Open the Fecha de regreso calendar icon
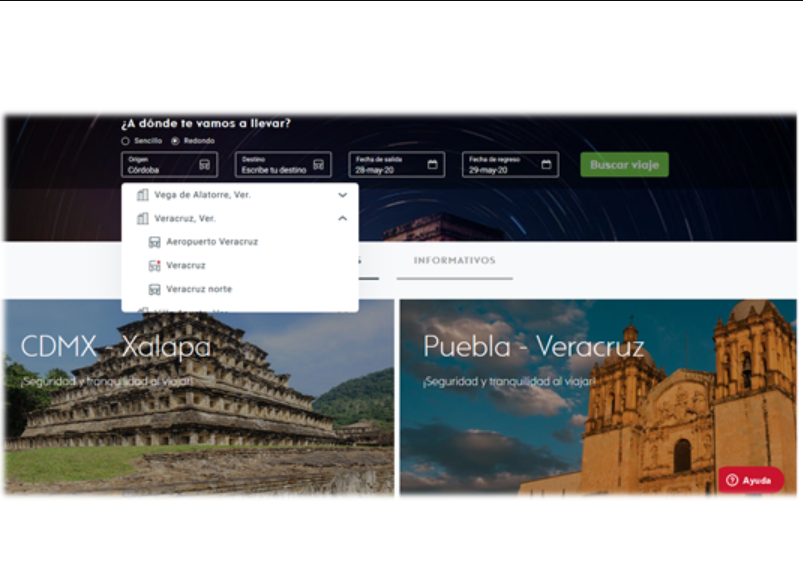Screen dimensions: 803x575 pos(546,164)
